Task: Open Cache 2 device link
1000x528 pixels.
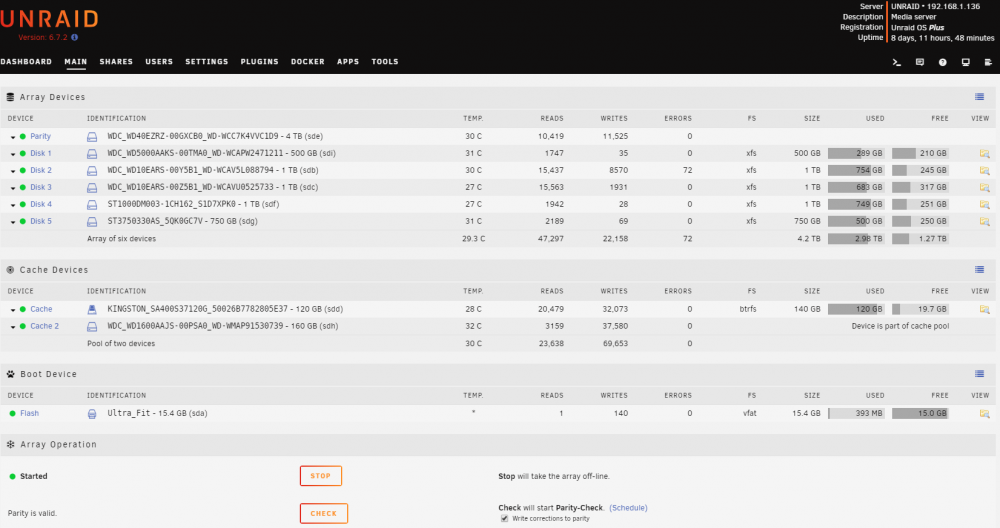Action: (45, 326)
